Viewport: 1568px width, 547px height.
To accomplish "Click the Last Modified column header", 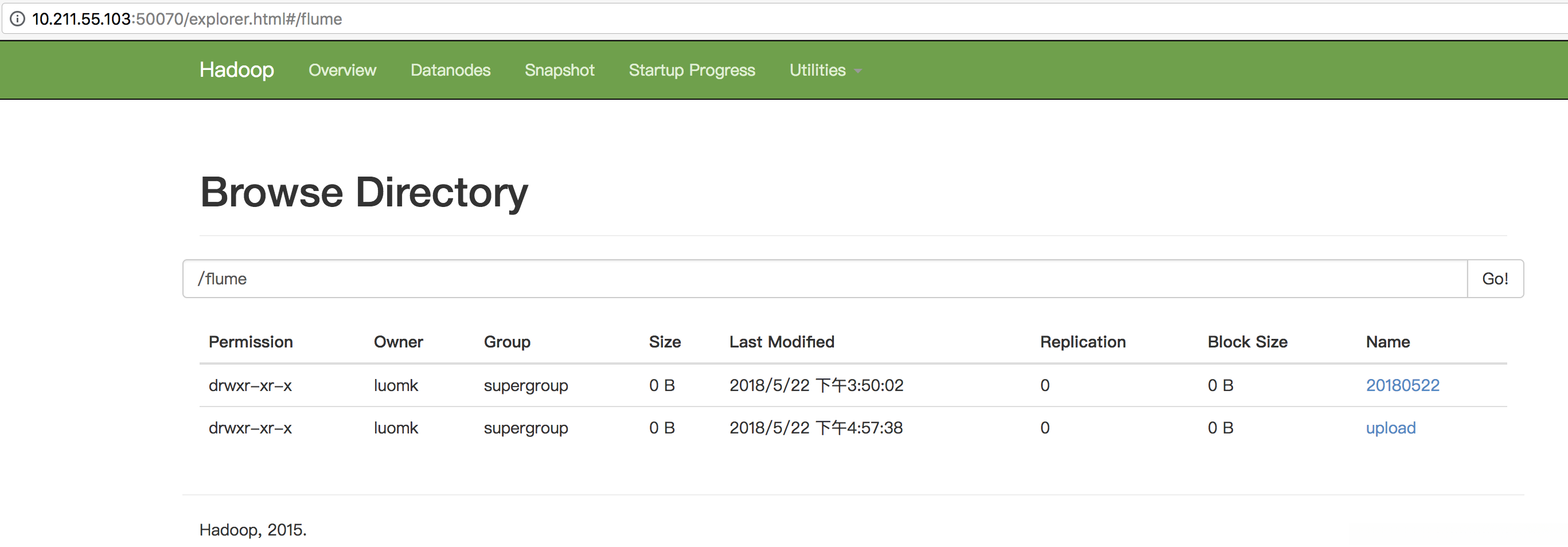I will pos(782,342).
